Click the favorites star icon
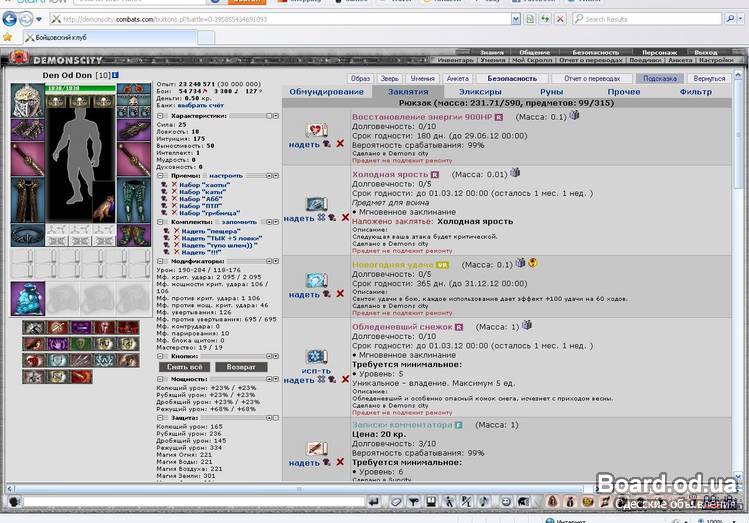This screenshot has height=523, width=749. click(7, 37)
